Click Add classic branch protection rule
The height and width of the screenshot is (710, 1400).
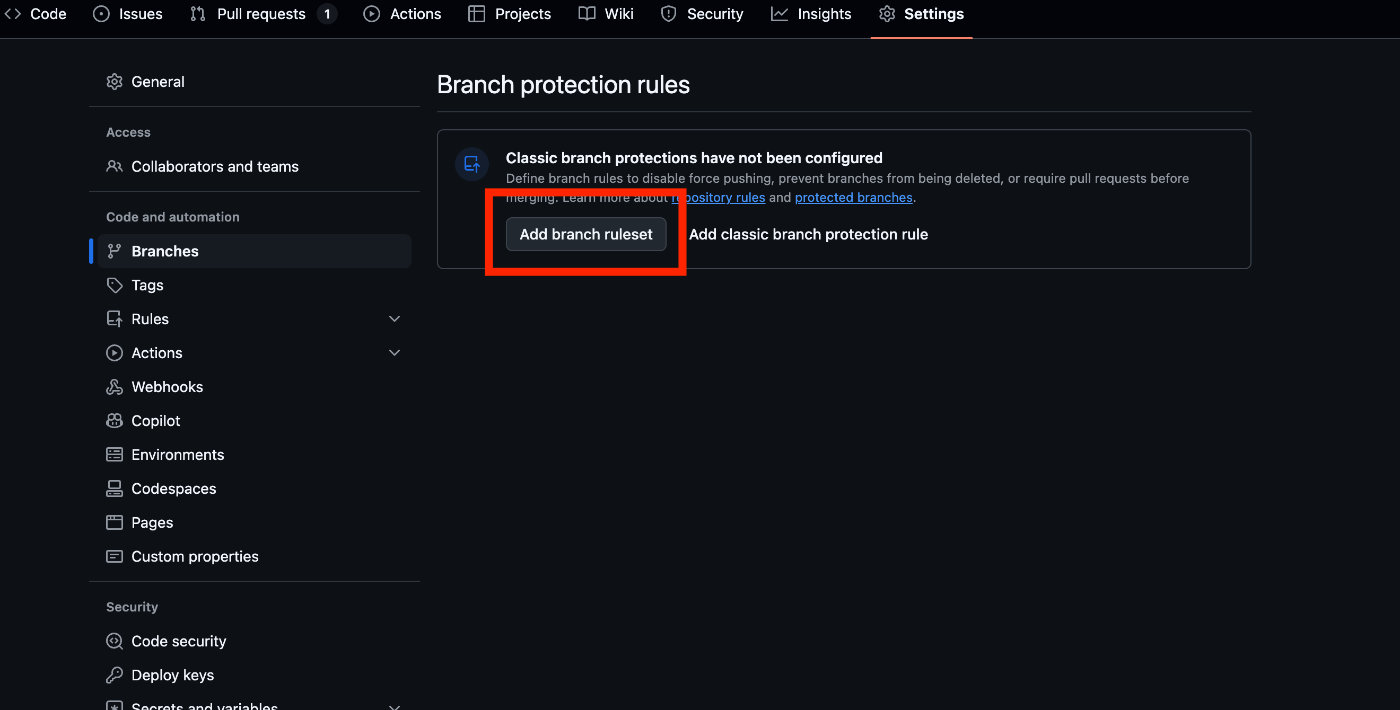click(808, 234)
